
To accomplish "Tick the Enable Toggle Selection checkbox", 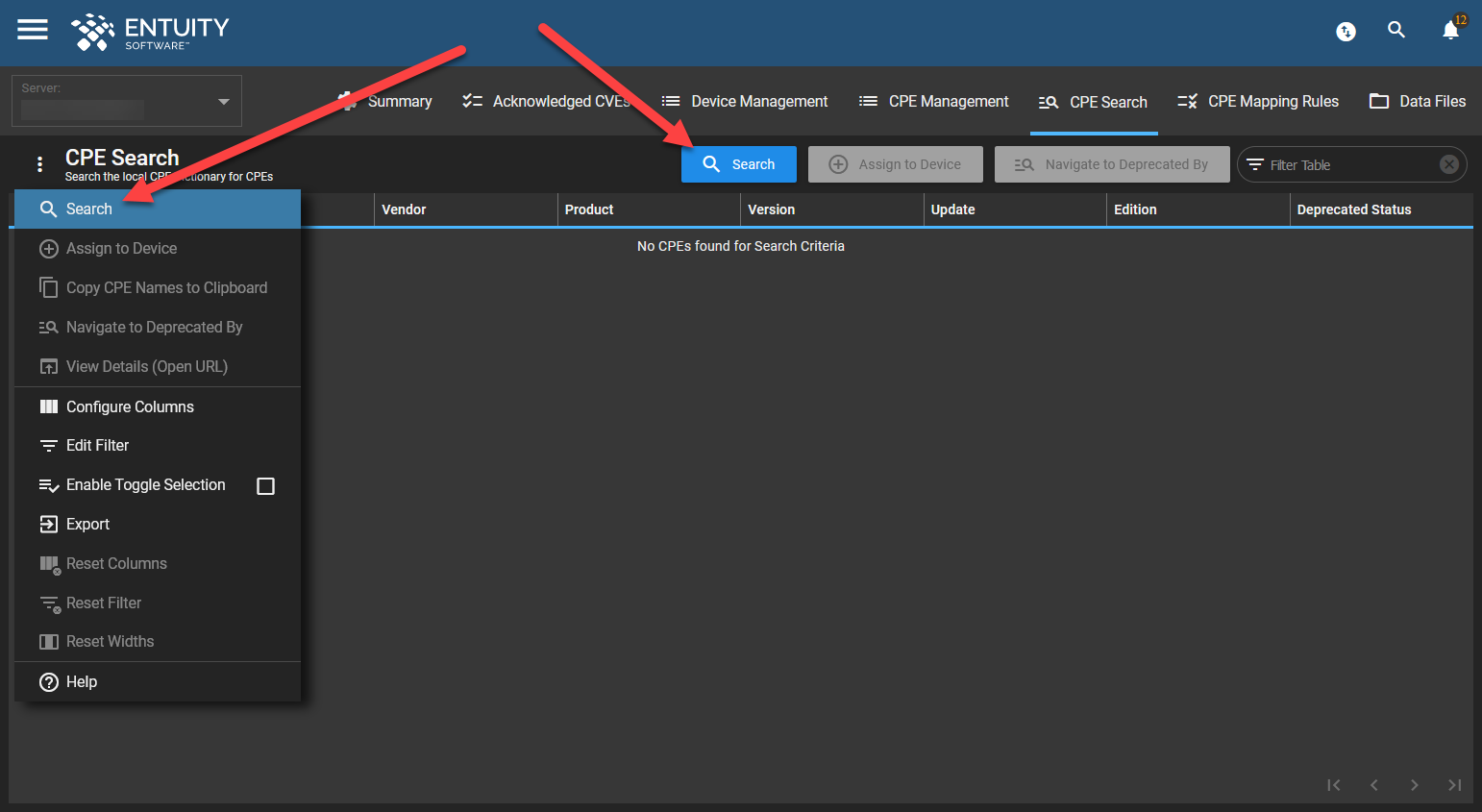I will pos(266,486).
